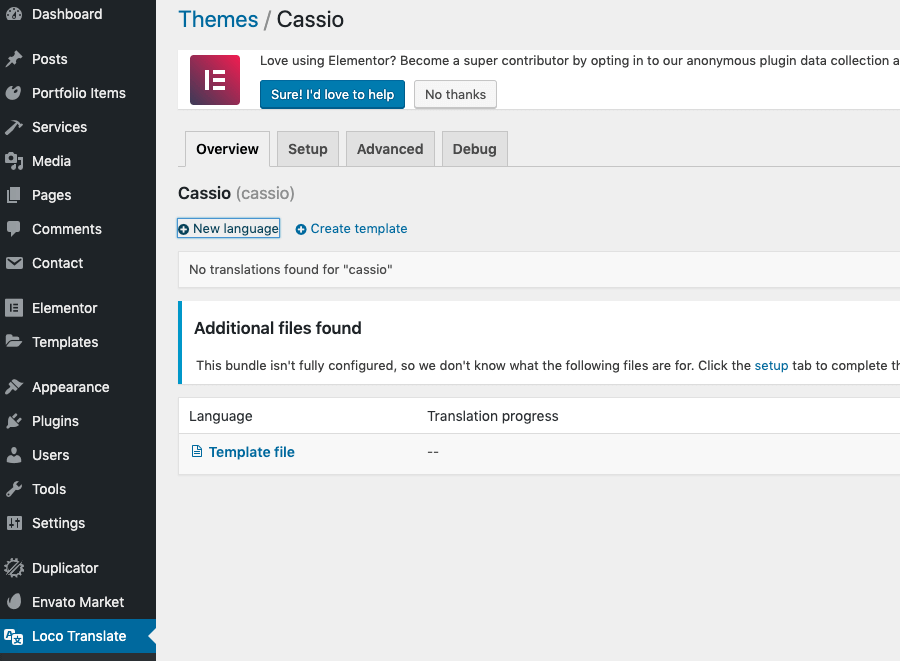Click the Elementor sidebar icon

click(14, 308)
